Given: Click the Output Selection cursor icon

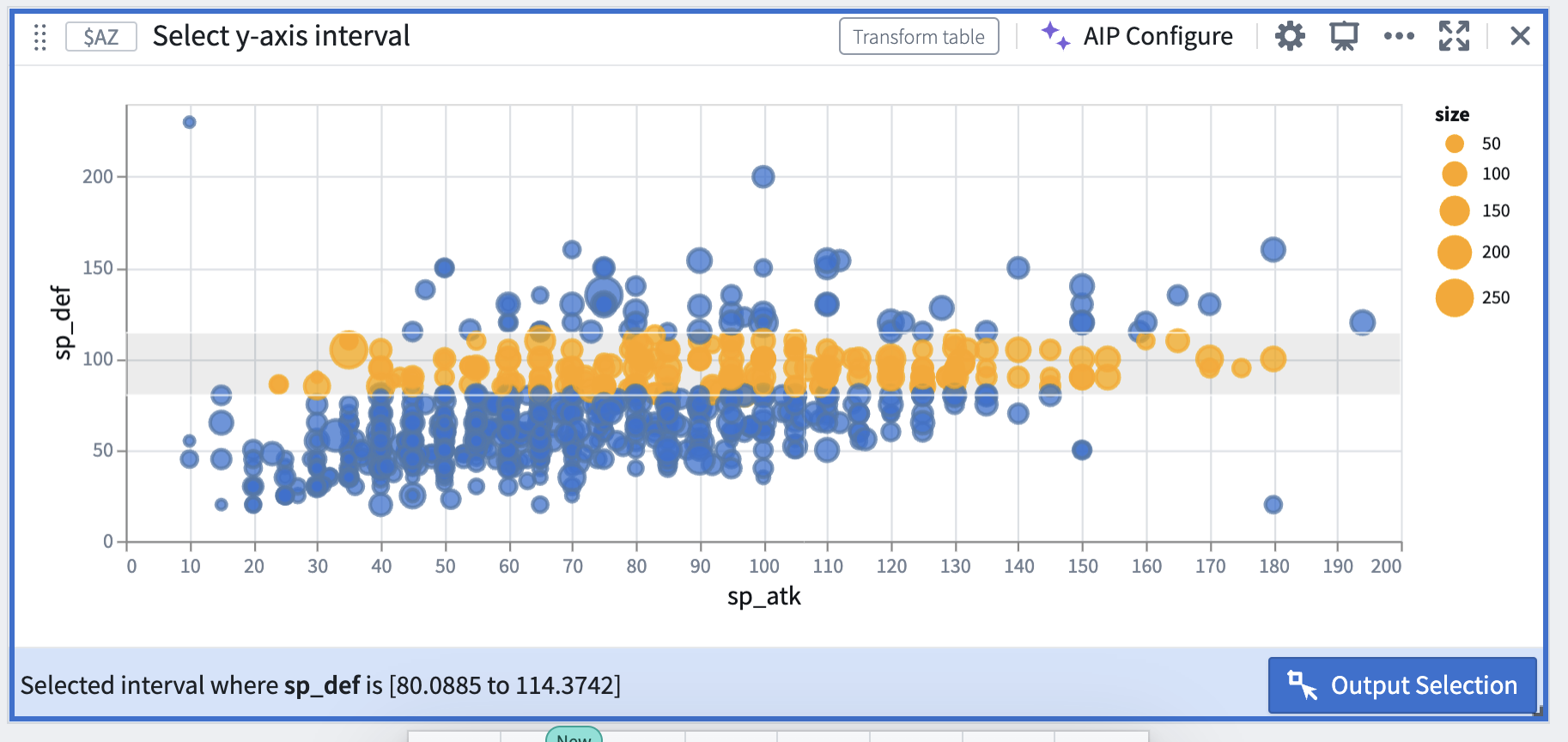Looking at the screenshot, I should 1302,684.
